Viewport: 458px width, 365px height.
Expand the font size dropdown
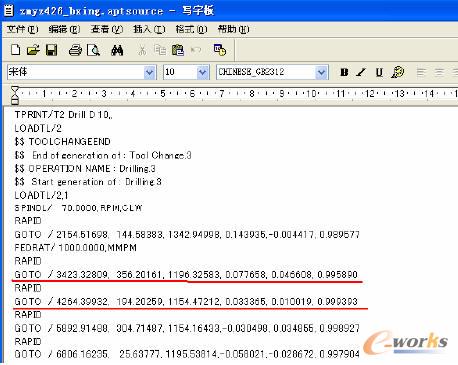coord(202,72)
